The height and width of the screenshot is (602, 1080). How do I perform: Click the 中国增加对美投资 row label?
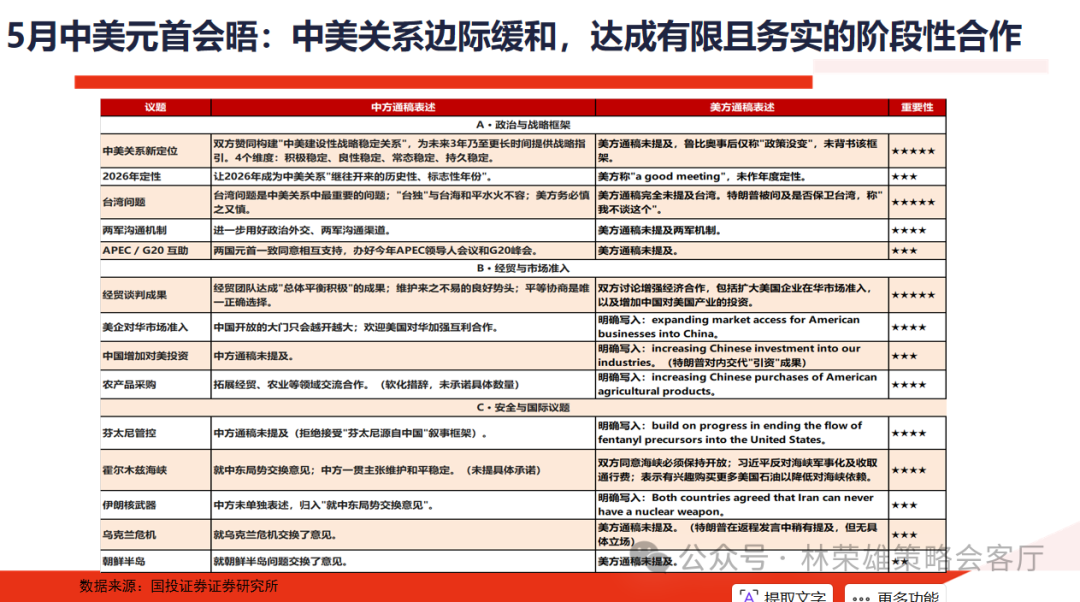[x=145, y=356]
